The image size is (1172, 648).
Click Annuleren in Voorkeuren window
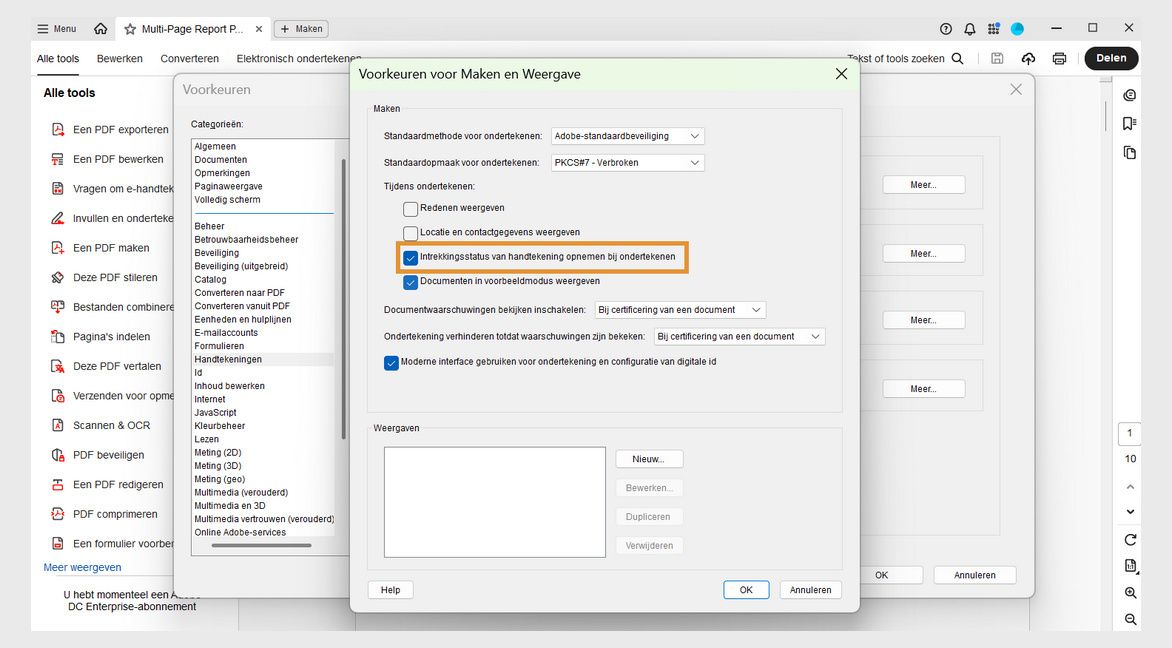975,575
